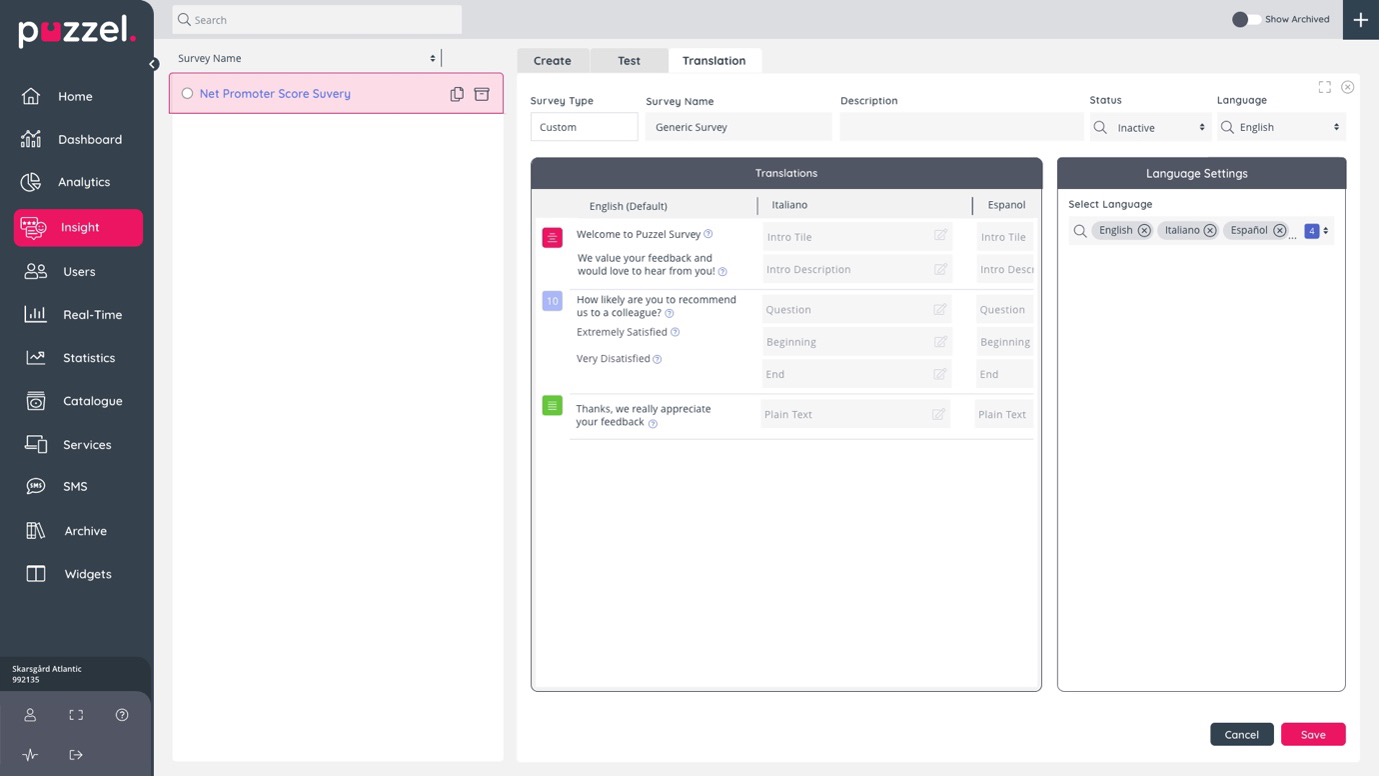Click the archive icon on Net Promoter Score survey

tap(483, 94)
